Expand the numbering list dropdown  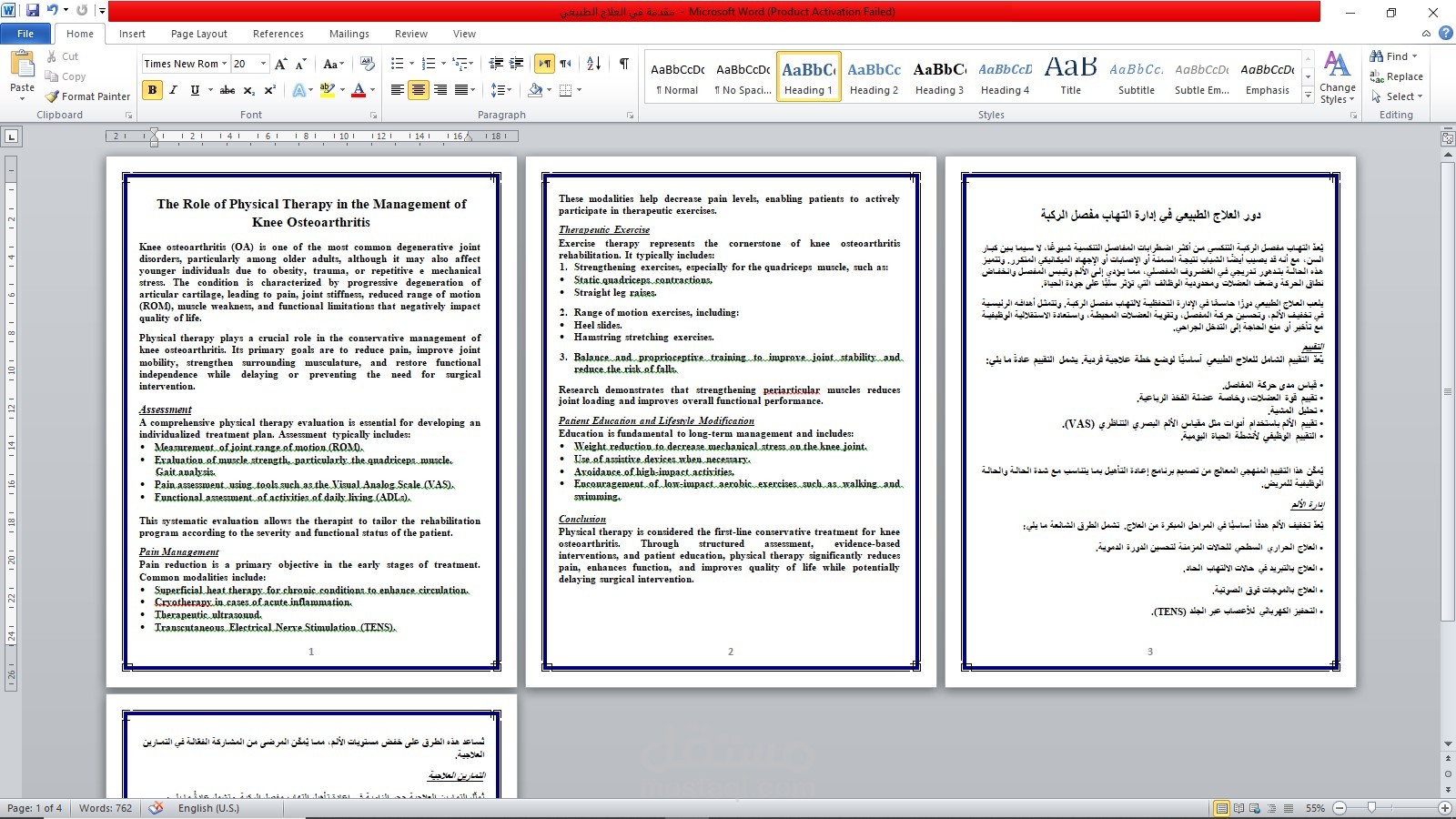(443, 64)
